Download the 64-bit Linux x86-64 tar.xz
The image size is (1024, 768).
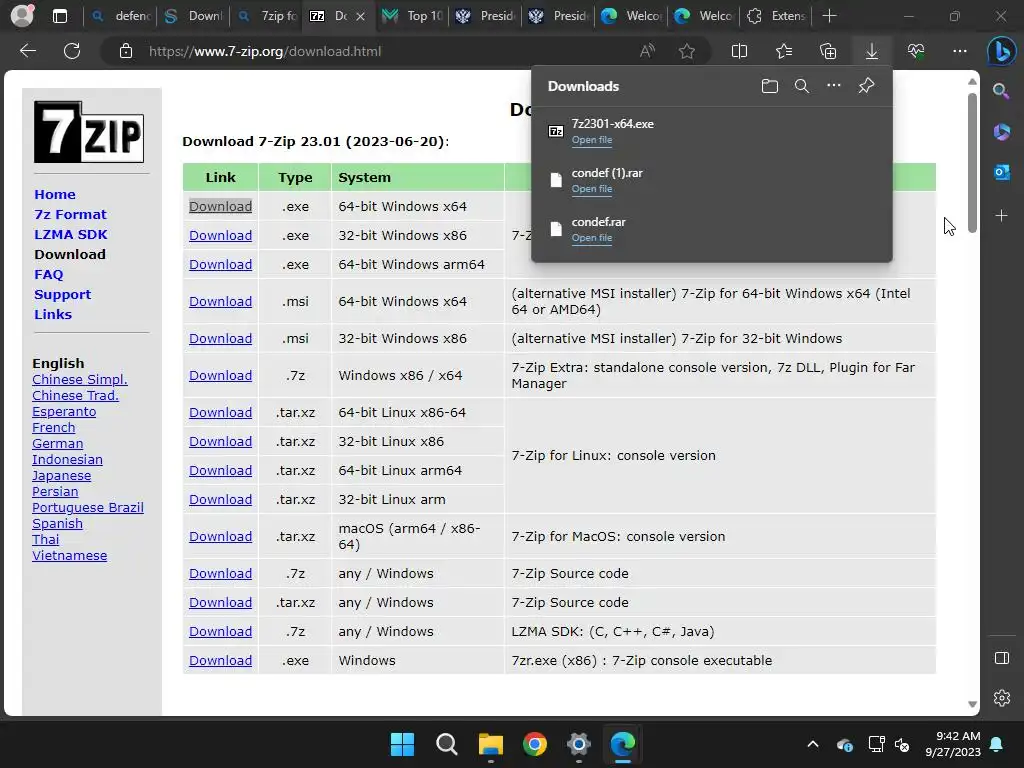[x=220, y=413]
